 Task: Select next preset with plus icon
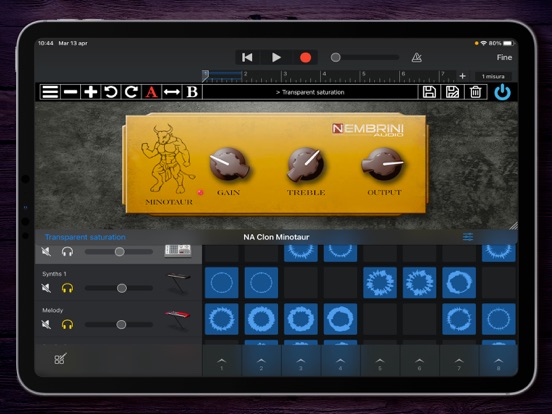[x=91, y=92]
